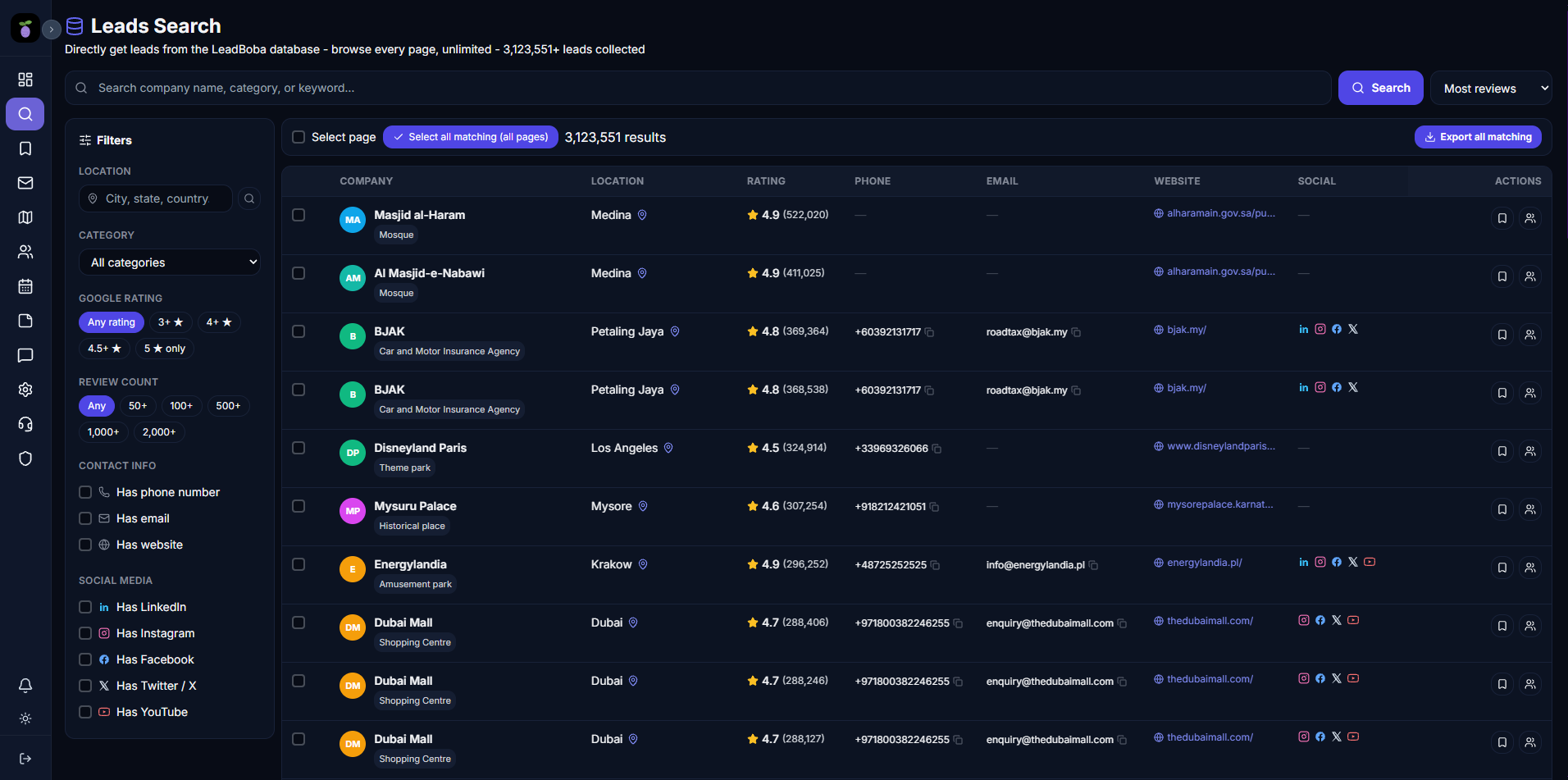This screenshot has height=780, width=1568.
Task: Check the Has YouTube filter
Action: [85, 712]
